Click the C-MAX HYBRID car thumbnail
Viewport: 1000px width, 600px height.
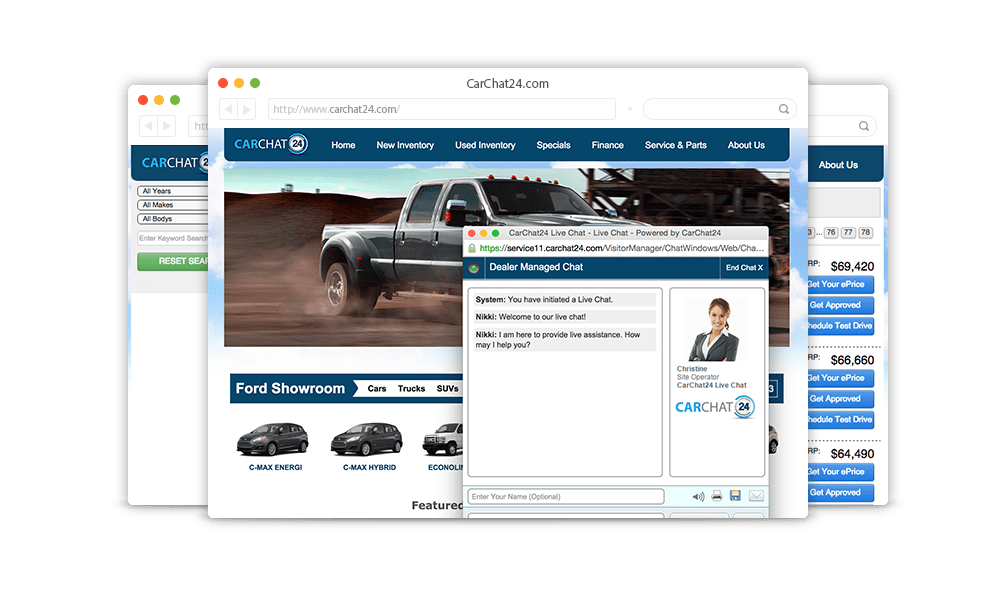tap(367, 439)
